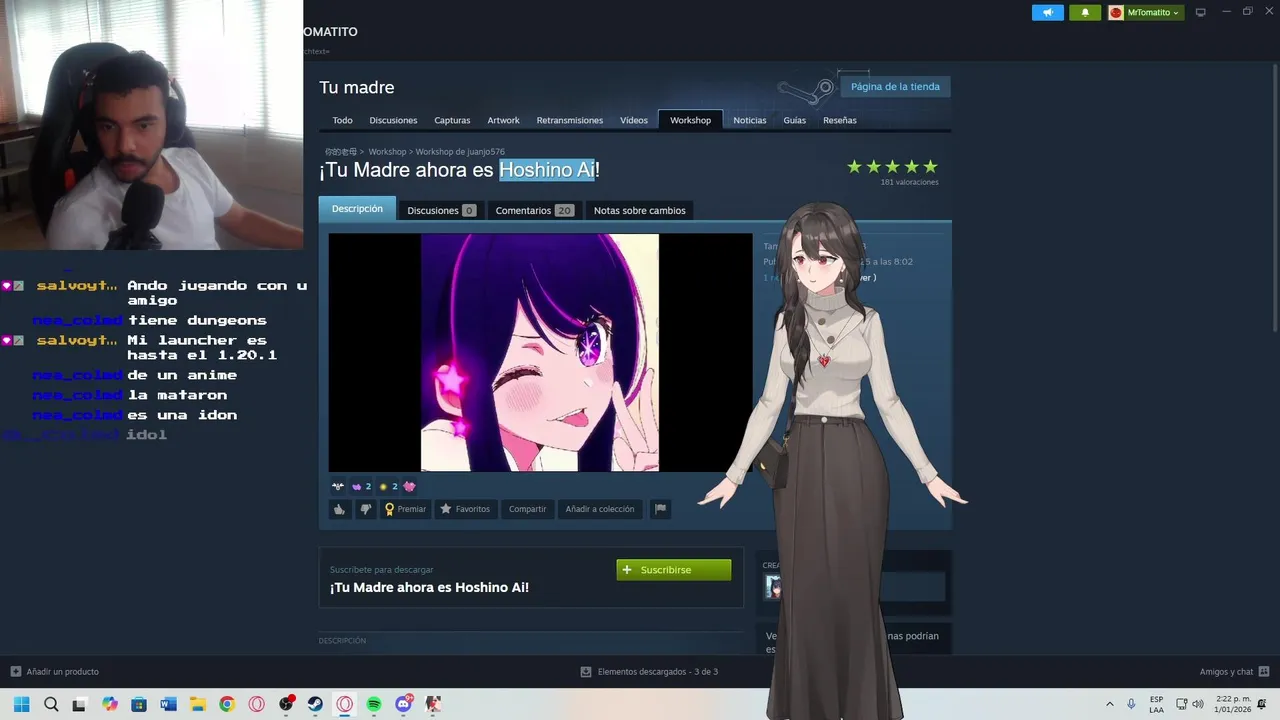Viewport: 1280px width, 720px height.
Task: Open the Noticias tab
Action: tap(750, 120)
